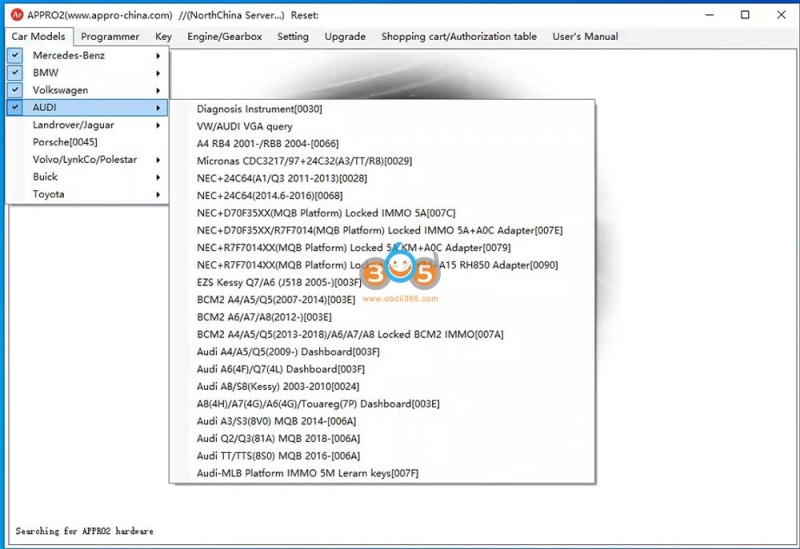Choose BCM2 A6/A7/A8(2012-)[003E]
The image size is (800, 549).
coord(382,317)
